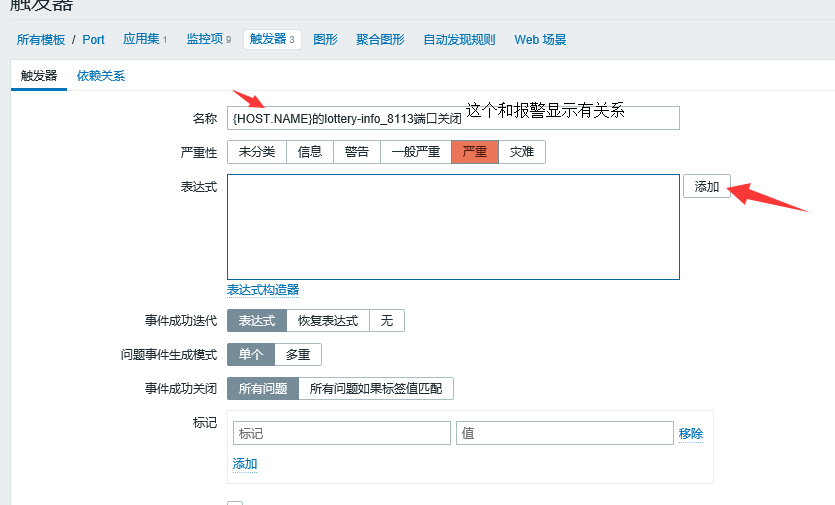835x505 pixels.
Task: Go to 监控项 in template navigation
Action: pyautogui.click(x=207, y=40)
